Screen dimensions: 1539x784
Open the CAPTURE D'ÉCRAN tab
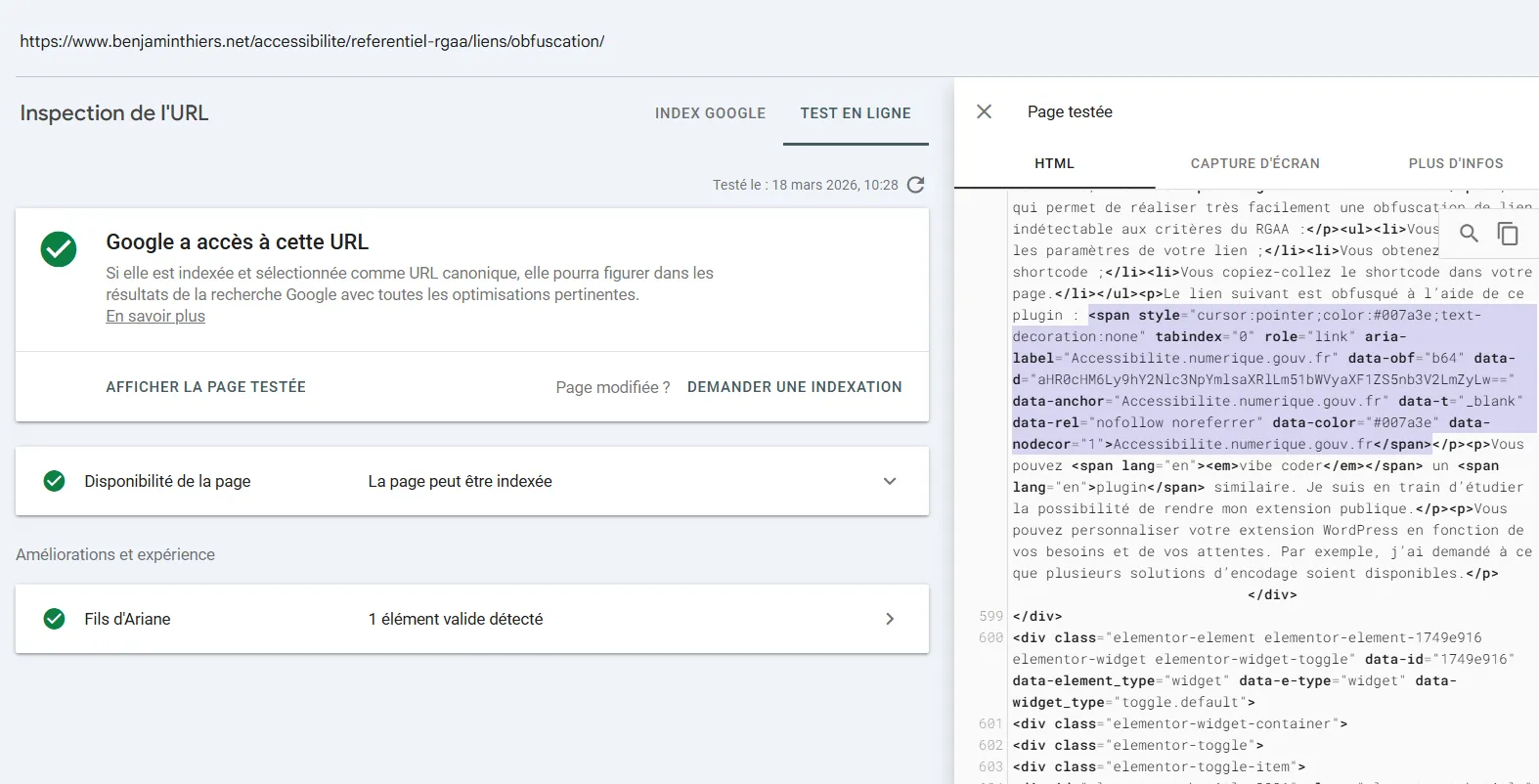(1254, 163)
